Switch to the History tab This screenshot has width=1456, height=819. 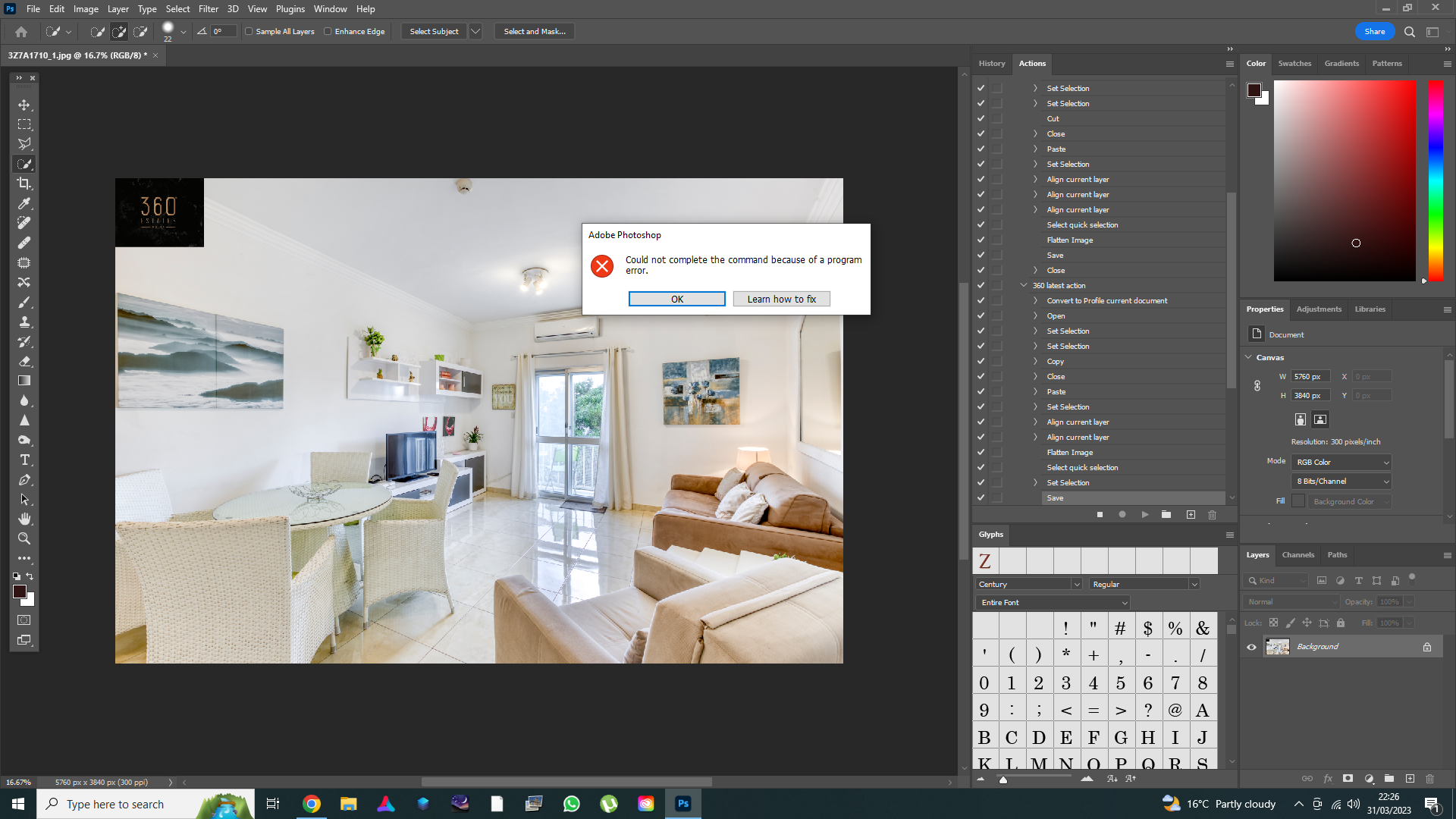(991, 64)
